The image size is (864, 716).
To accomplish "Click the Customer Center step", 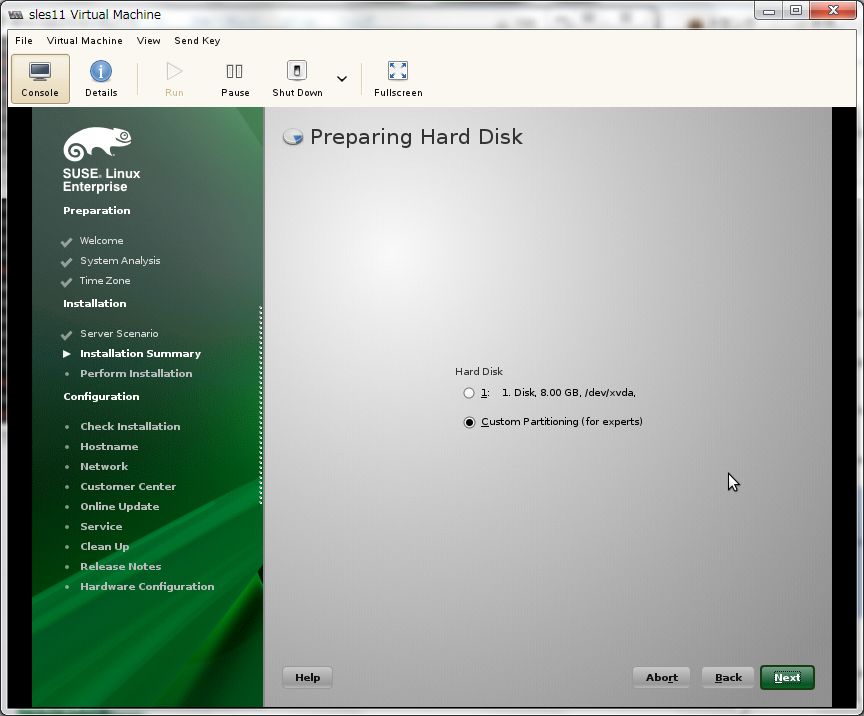I will coord(128,486).
